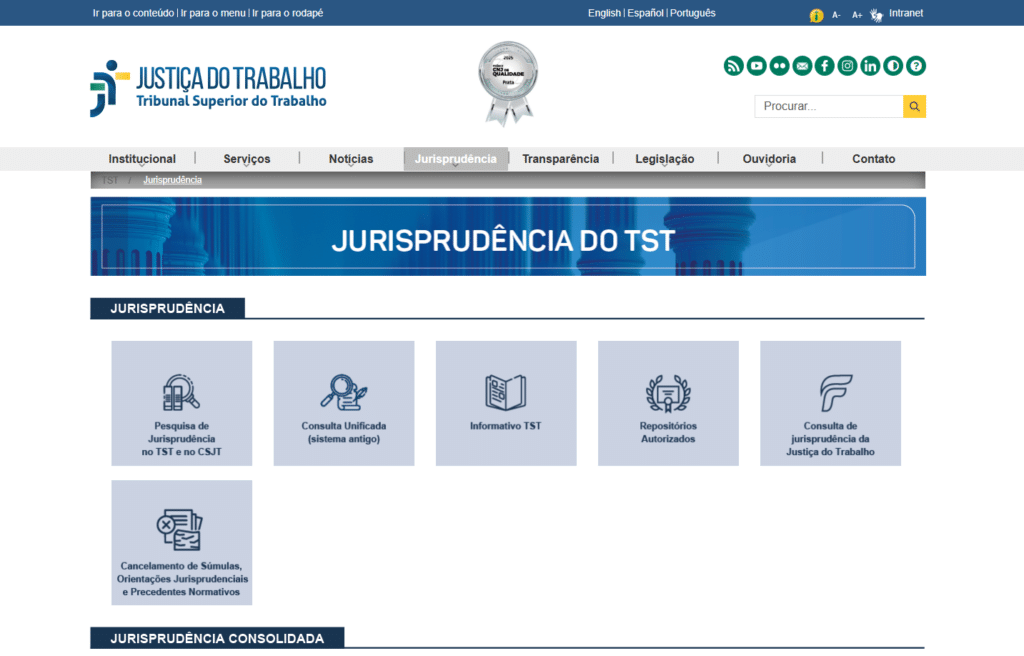The height and width of the screenshot is (656, 1024).
Task: Open the LinkedIn icon
Action: [x=870, y=66]
